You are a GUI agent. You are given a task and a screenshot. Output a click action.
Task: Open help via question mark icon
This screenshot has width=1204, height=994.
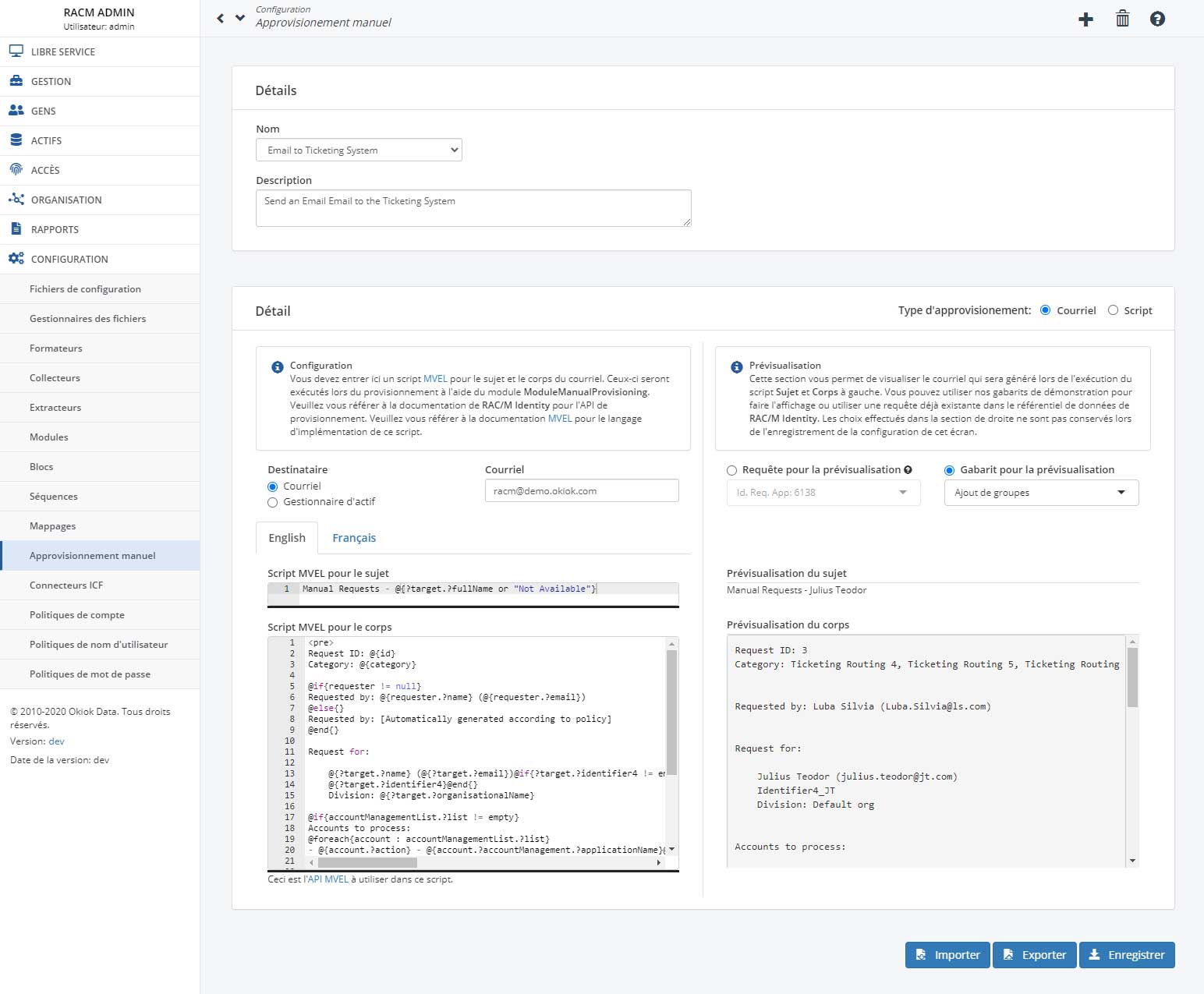coord(1157,19)
